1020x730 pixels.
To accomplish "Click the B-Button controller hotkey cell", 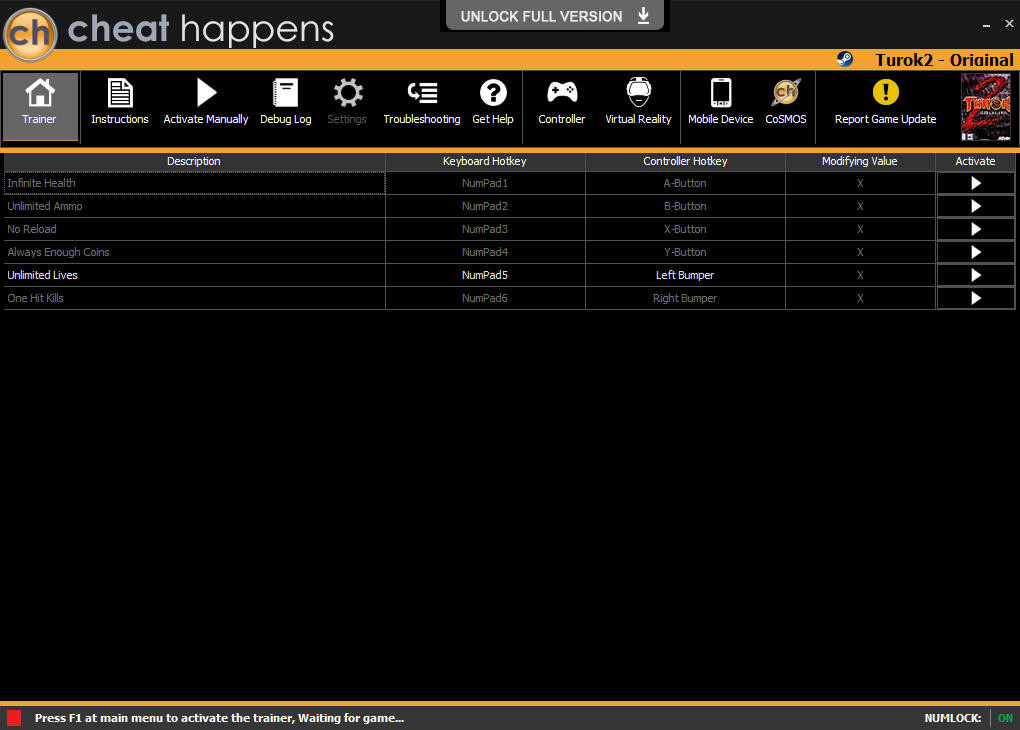I will (685, 206).
